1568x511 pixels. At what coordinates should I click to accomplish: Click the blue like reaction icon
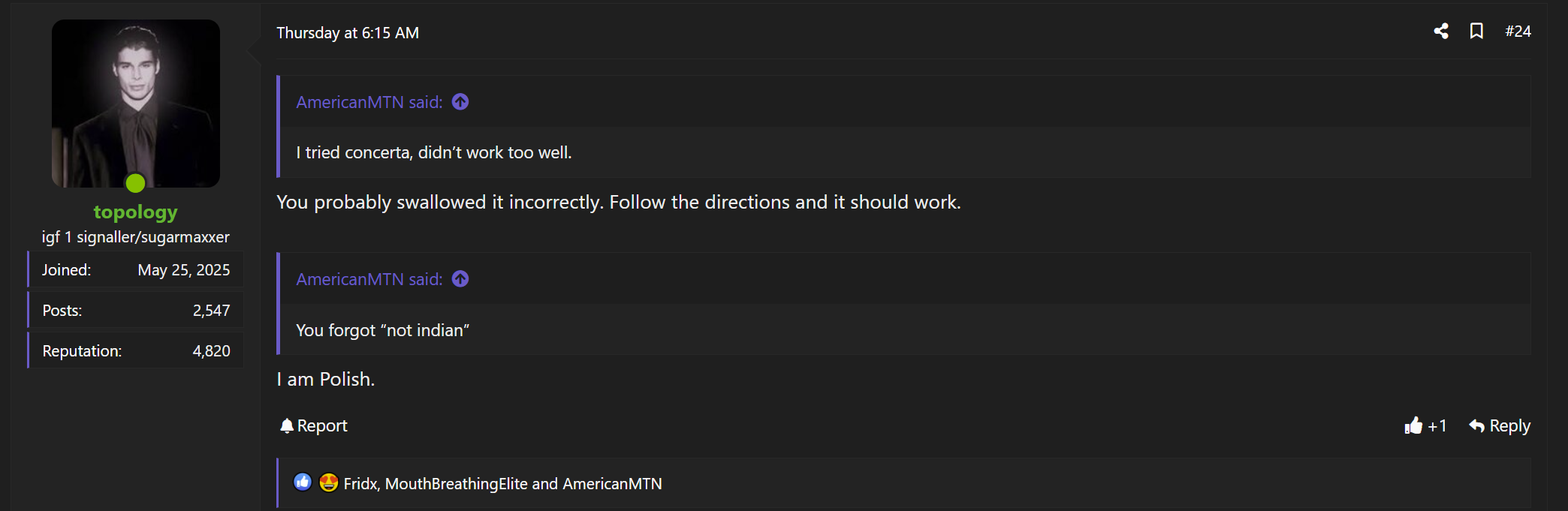tap(303, 482)
